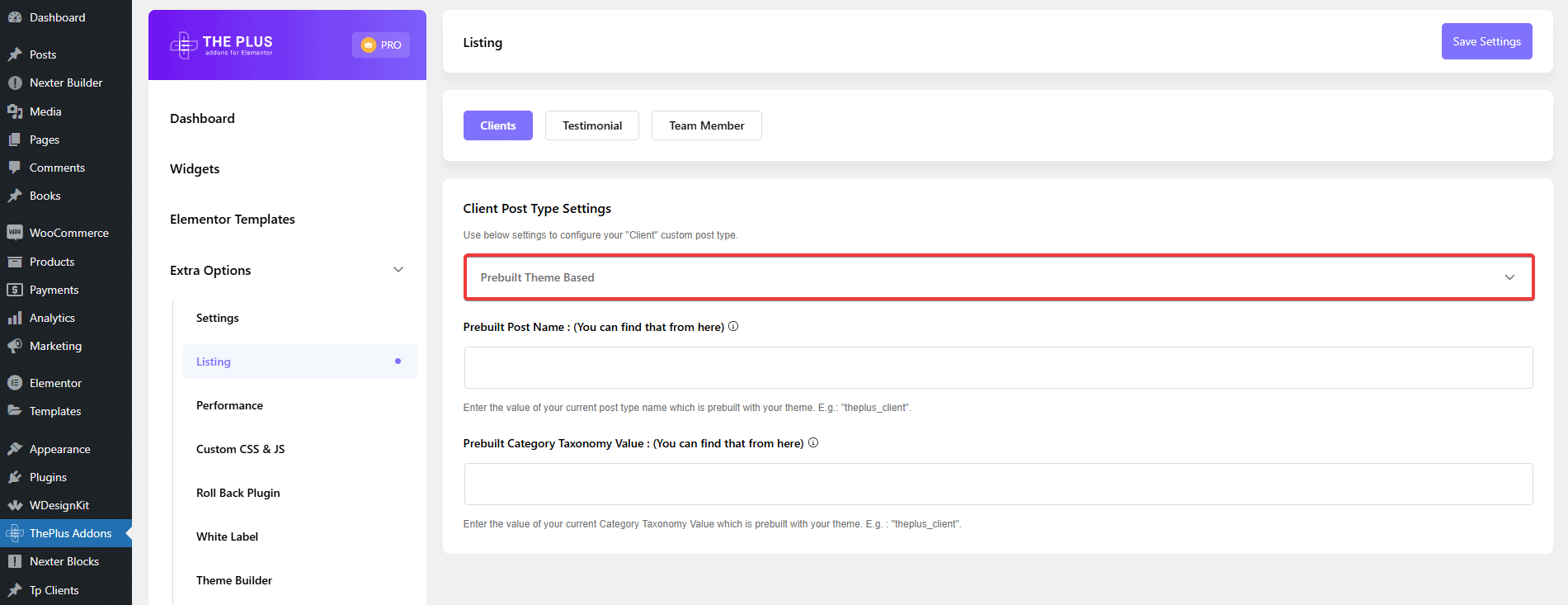The width and height of the screenshot is (1568, 605).
Task: Click the Media library icon
Action: pyautogui.click(x=14, y=111)
